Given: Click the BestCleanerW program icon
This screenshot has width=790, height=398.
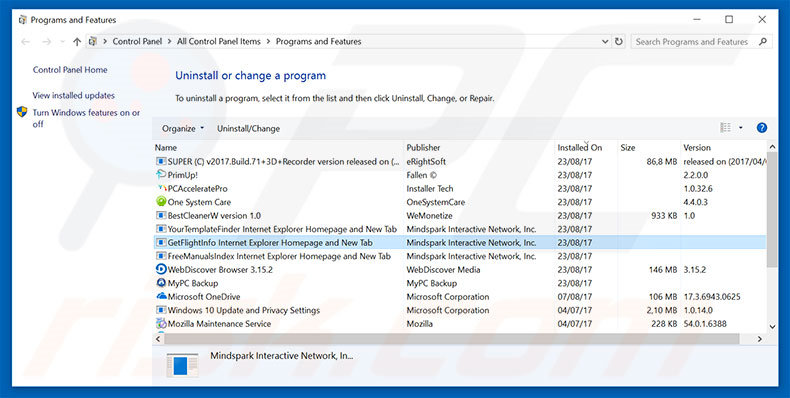Looking at the screenshot, I should [161, 216].
